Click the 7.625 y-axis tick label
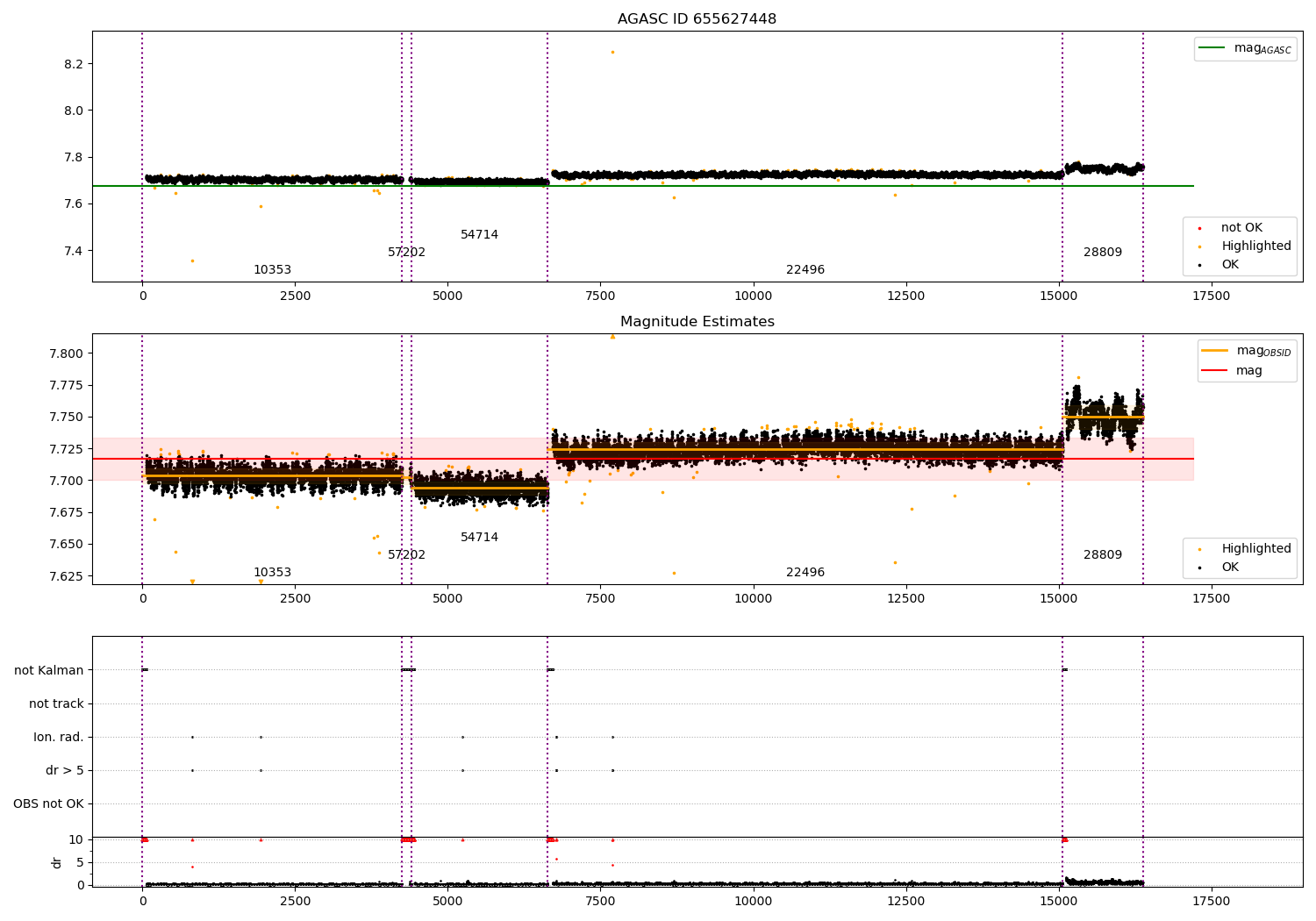This screenshot has height=921, width=1316. 68,576
